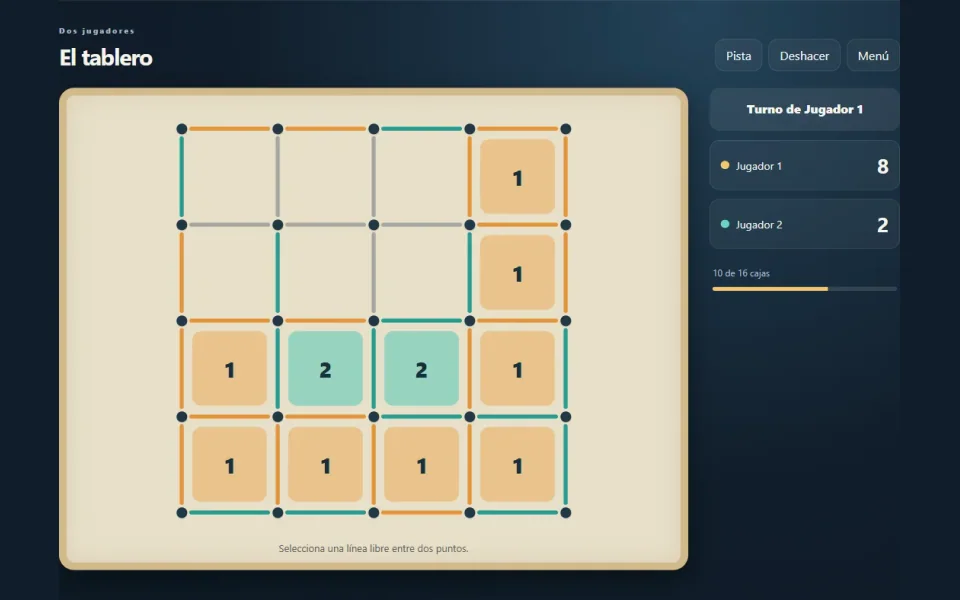Viewport: 960px width, 600px height.
Task: Click the right teal box marked 2
Action: tap(422, 369)
